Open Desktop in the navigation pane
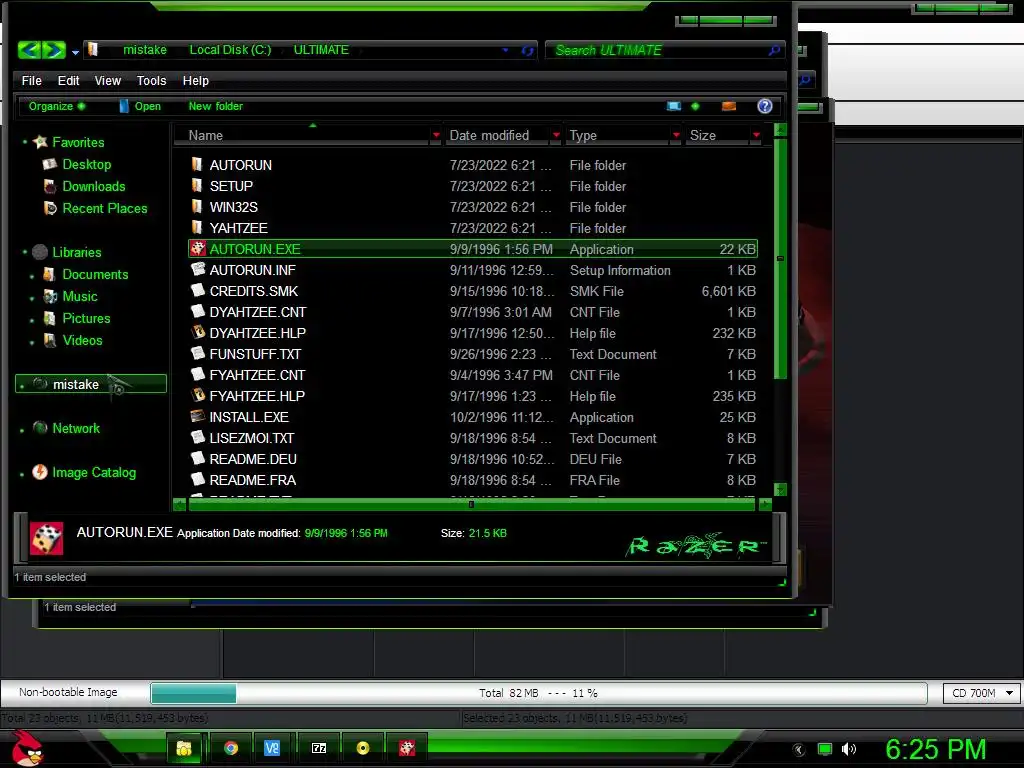1024x768 pixels. [86, 164]
